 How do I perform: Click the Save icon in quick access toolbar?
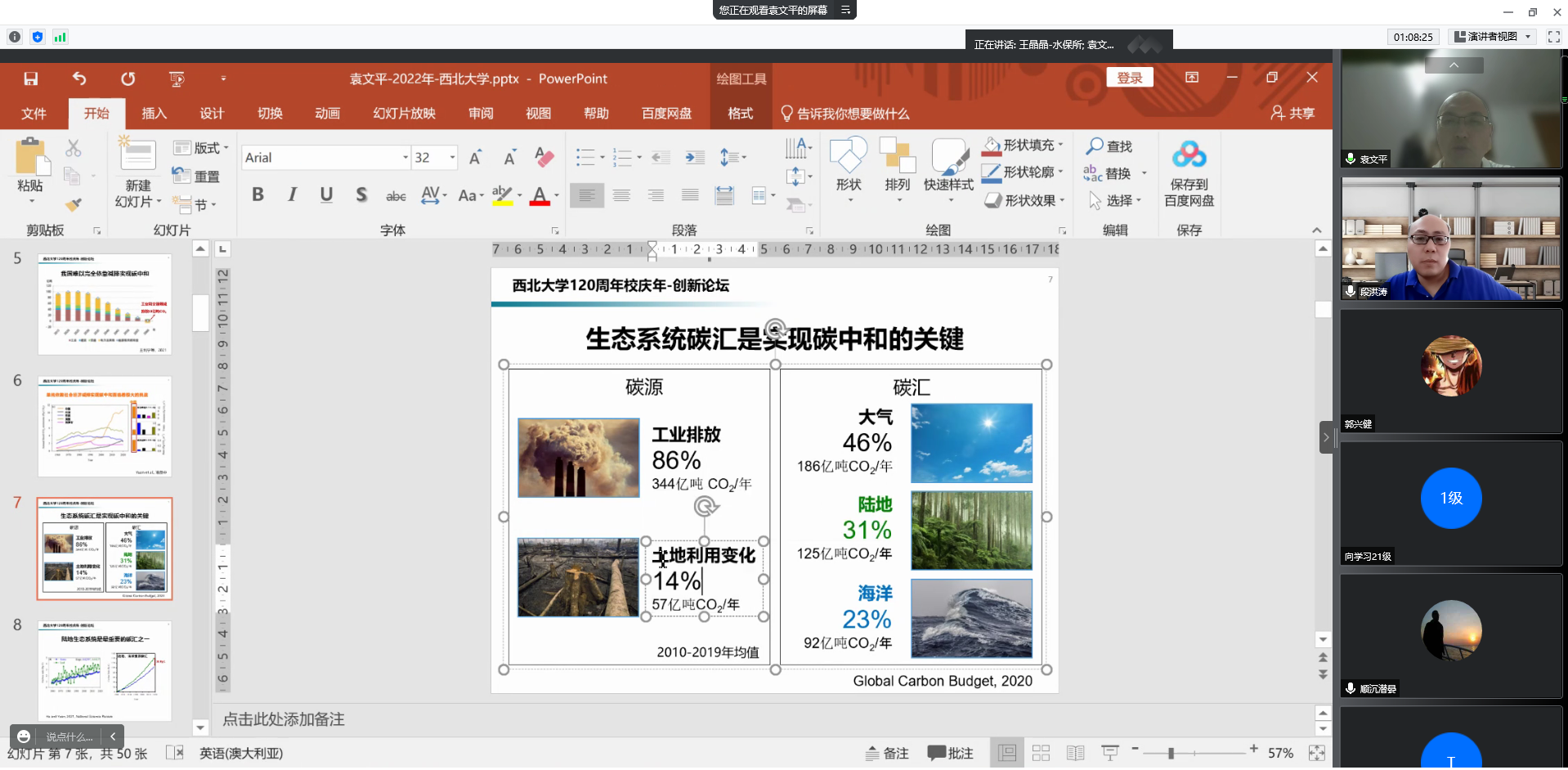(x=31, y=78)
